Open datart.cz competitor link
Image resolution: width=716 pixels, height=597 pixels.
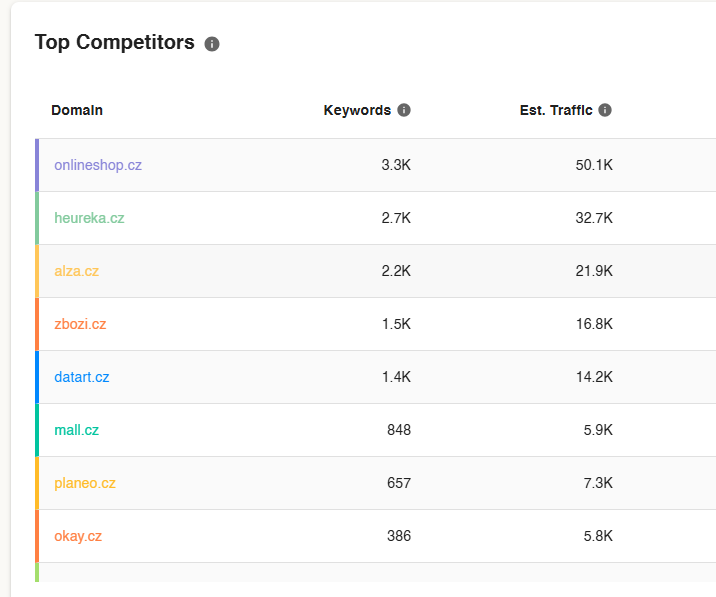click(82, 377)
